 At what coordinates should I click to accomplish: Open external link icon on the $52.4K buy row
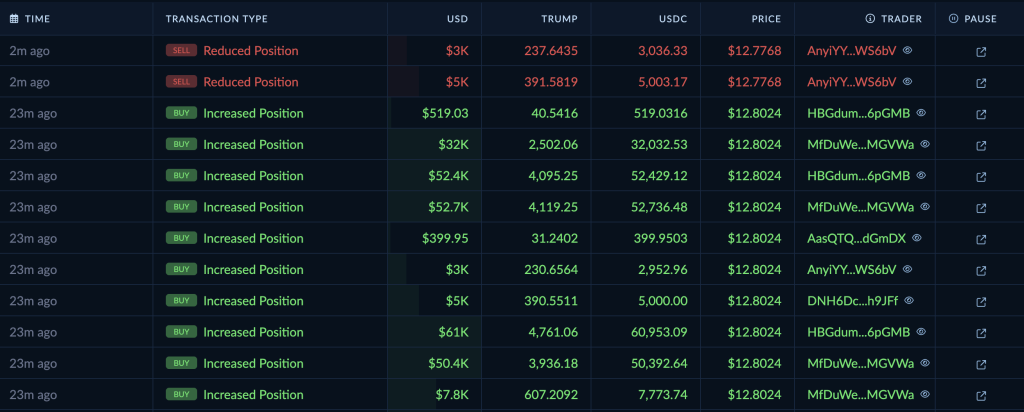981,177
